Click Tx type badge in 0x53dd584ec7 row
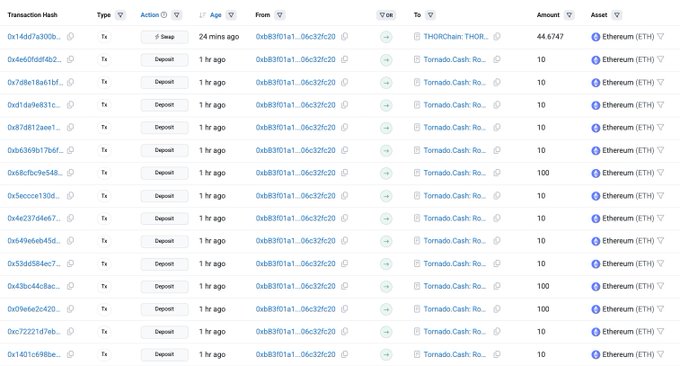The width and height of the screenshot is (680, 366). pos(104,264)
